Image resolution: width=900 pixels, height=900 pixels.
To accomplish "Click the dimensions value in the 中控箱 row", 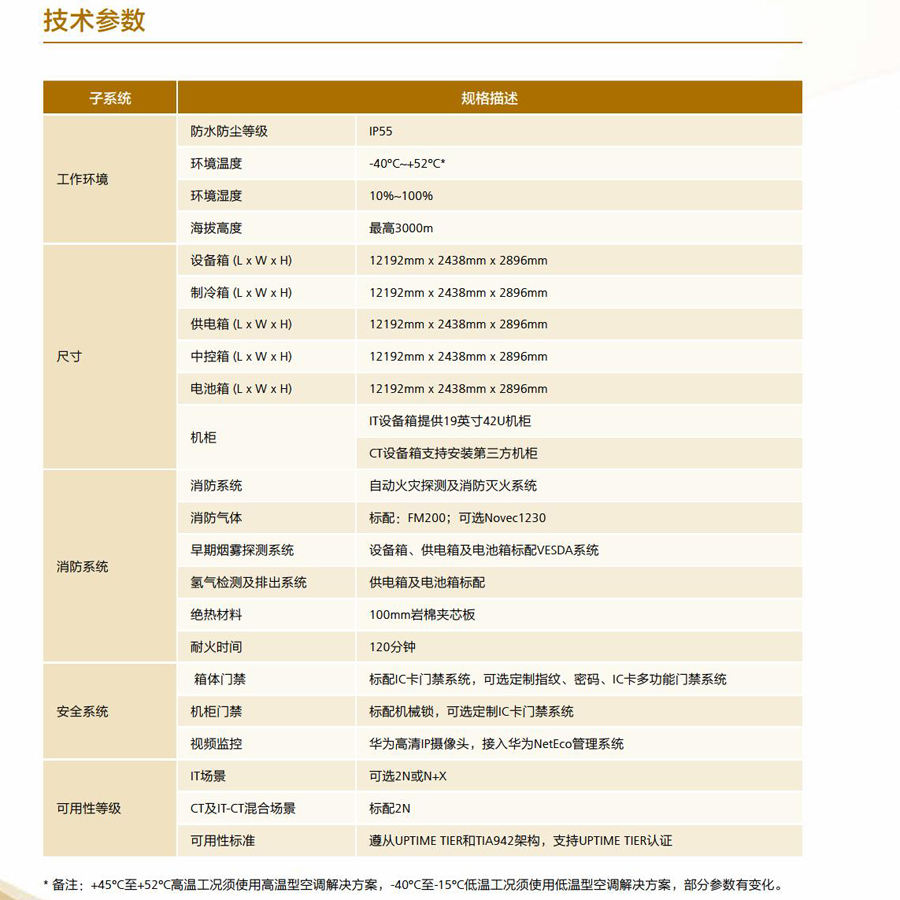I will point(458,356).
